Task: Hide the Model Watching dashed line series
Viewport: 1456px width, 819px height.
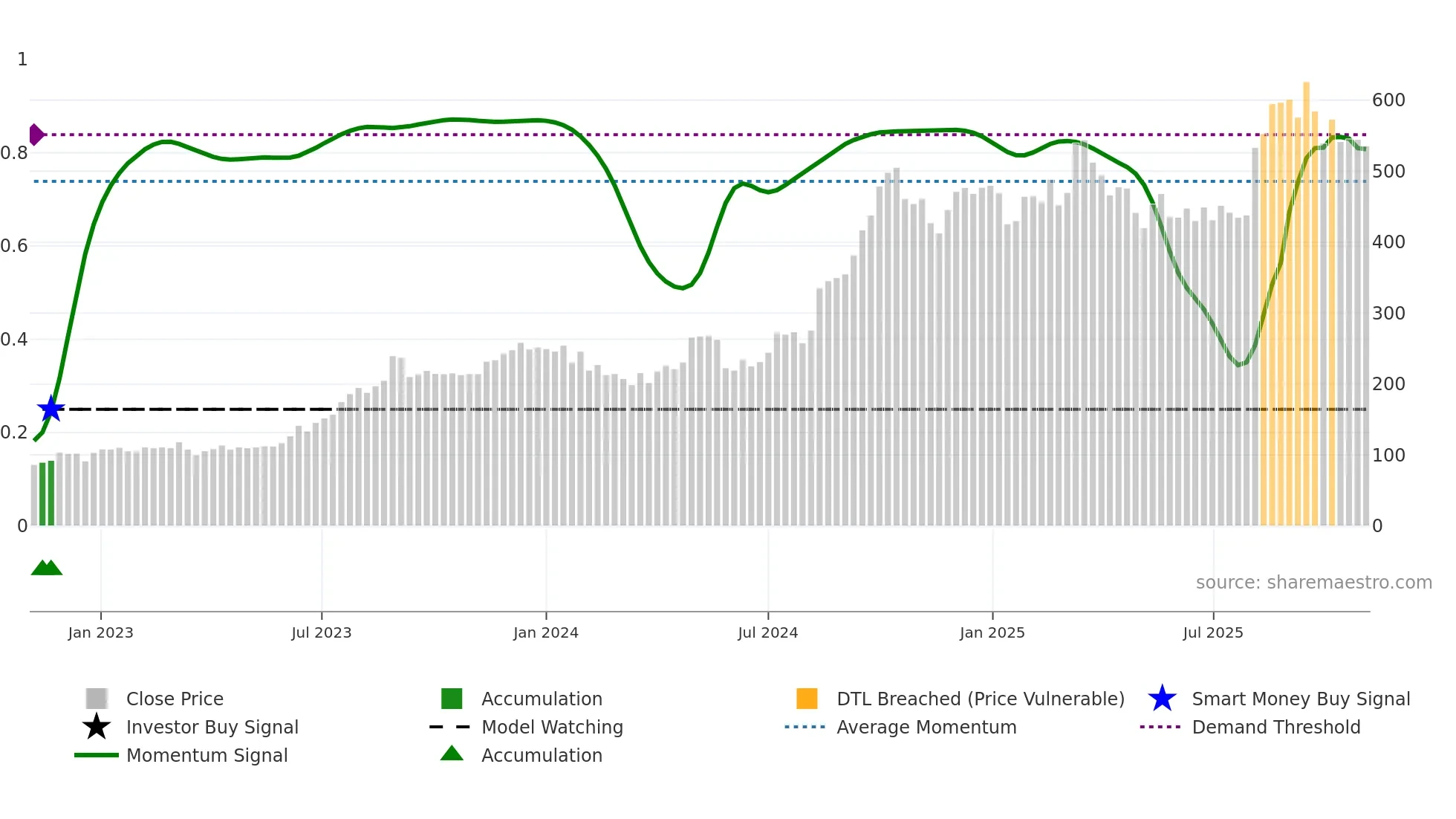Action: pyautogui.click(x=551, y=727)
